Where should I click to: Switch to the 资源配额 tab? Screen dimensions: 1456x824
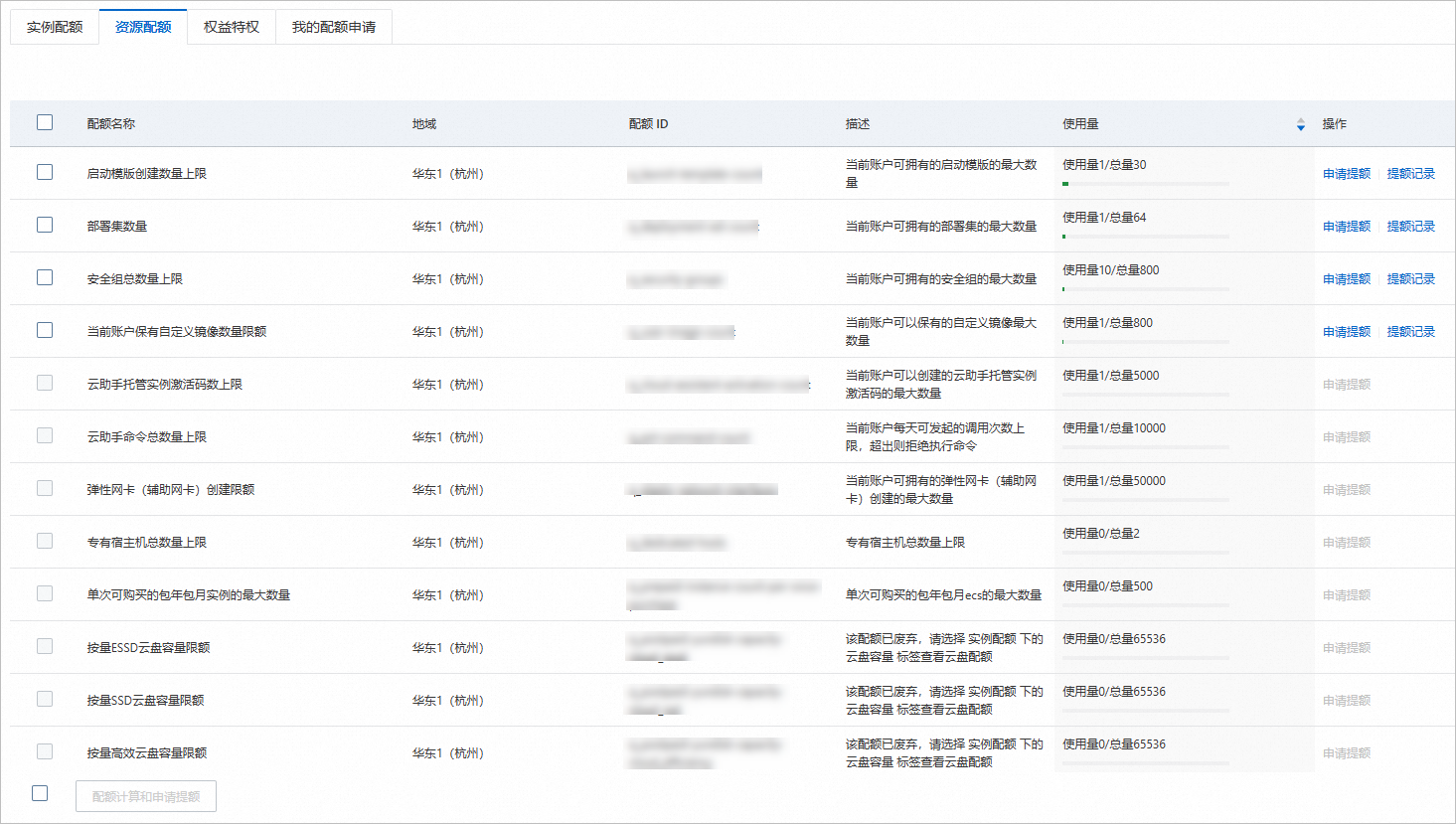tap(143, 27)
